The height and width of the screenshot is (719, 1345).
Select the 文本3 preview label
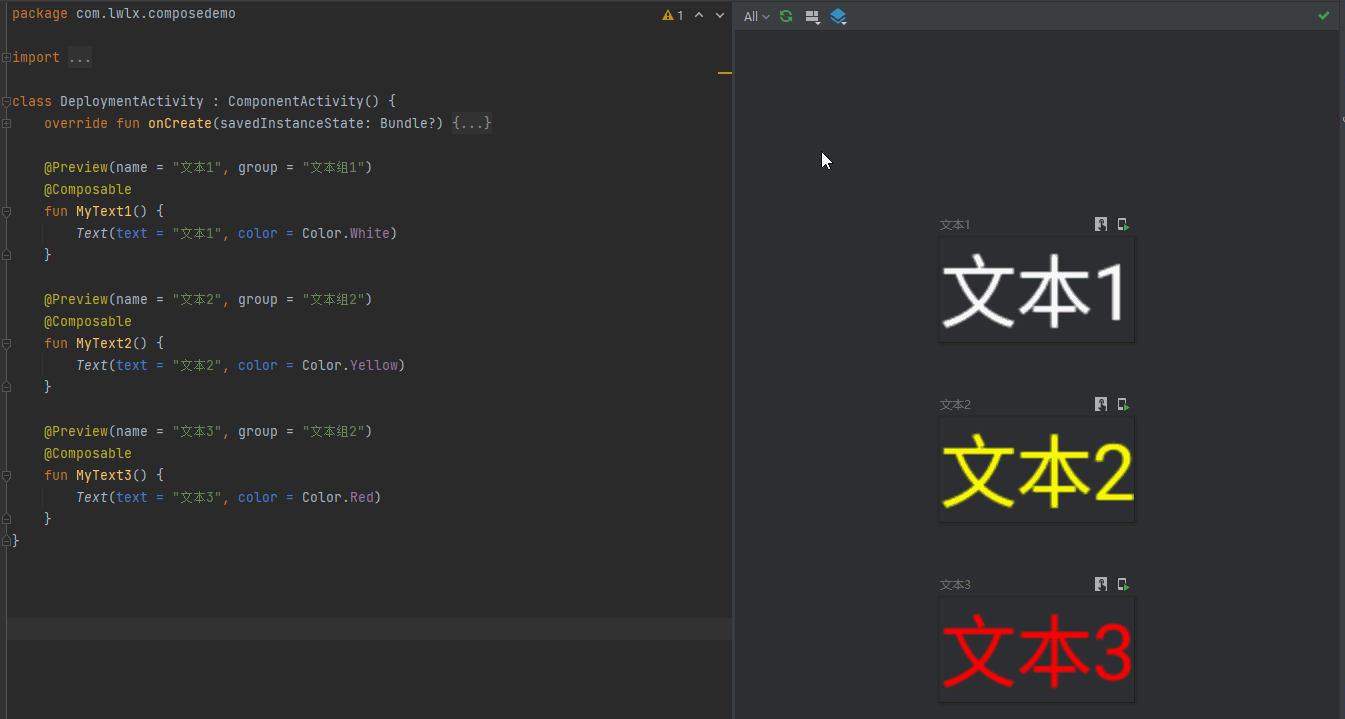coord(954,584)
